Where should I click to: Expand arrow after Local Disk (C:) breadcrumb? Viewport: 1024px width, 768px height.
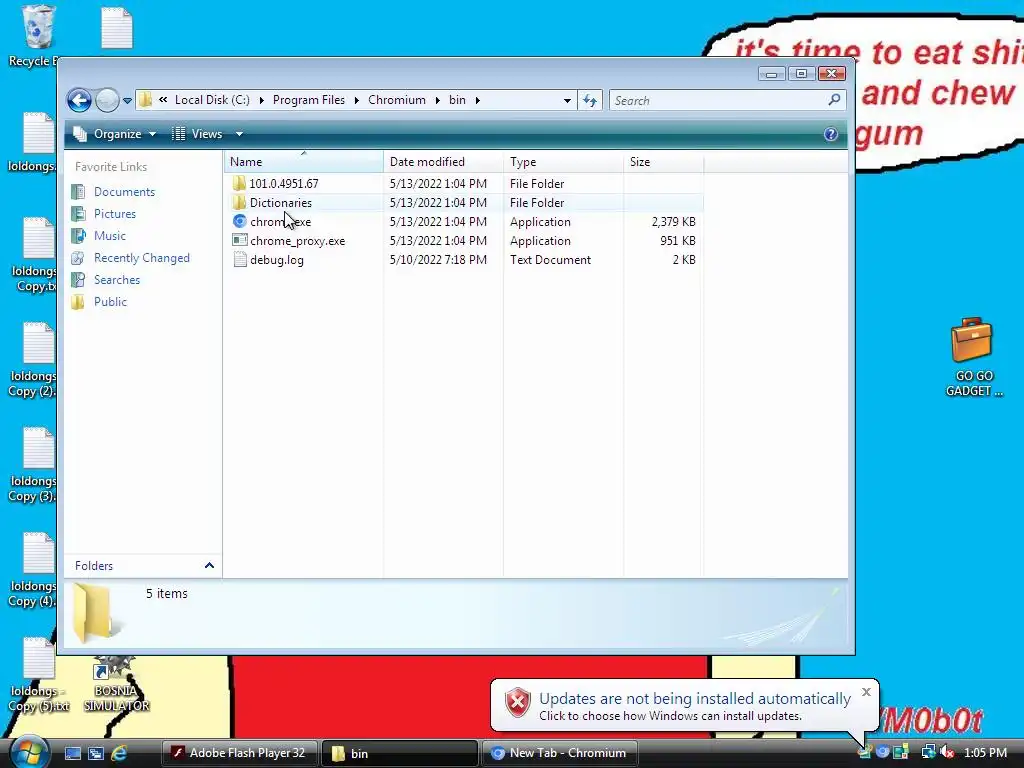coord(261,100)
